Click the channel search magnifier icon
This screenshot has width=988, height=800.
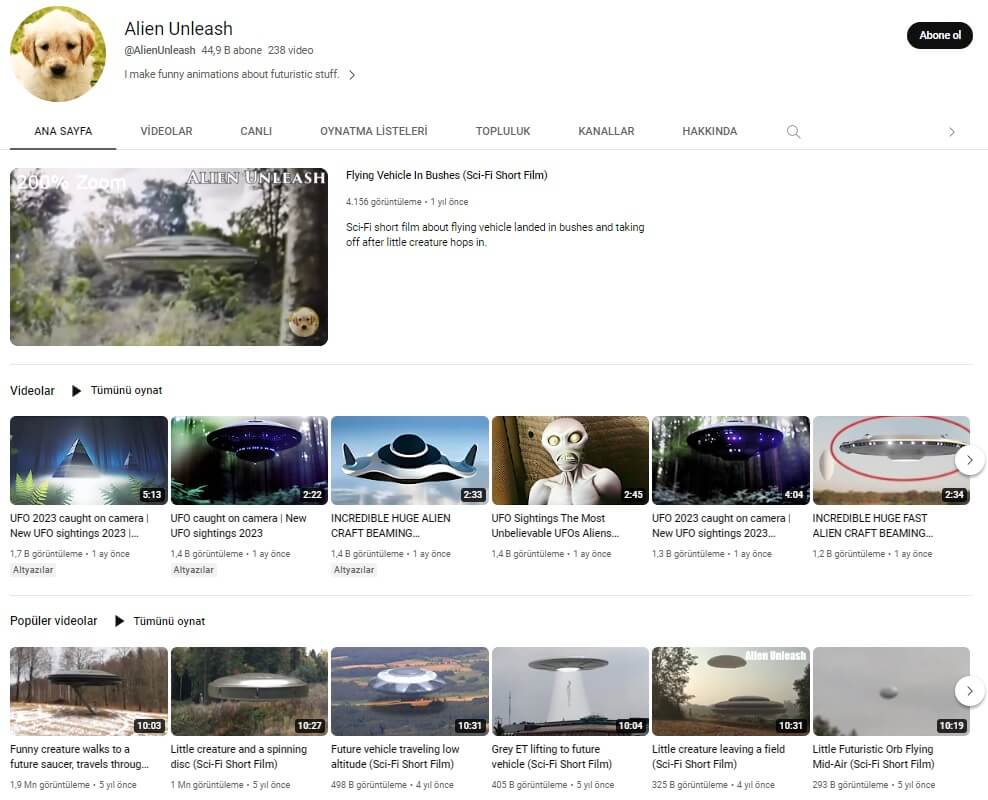(x=793, y=132)
